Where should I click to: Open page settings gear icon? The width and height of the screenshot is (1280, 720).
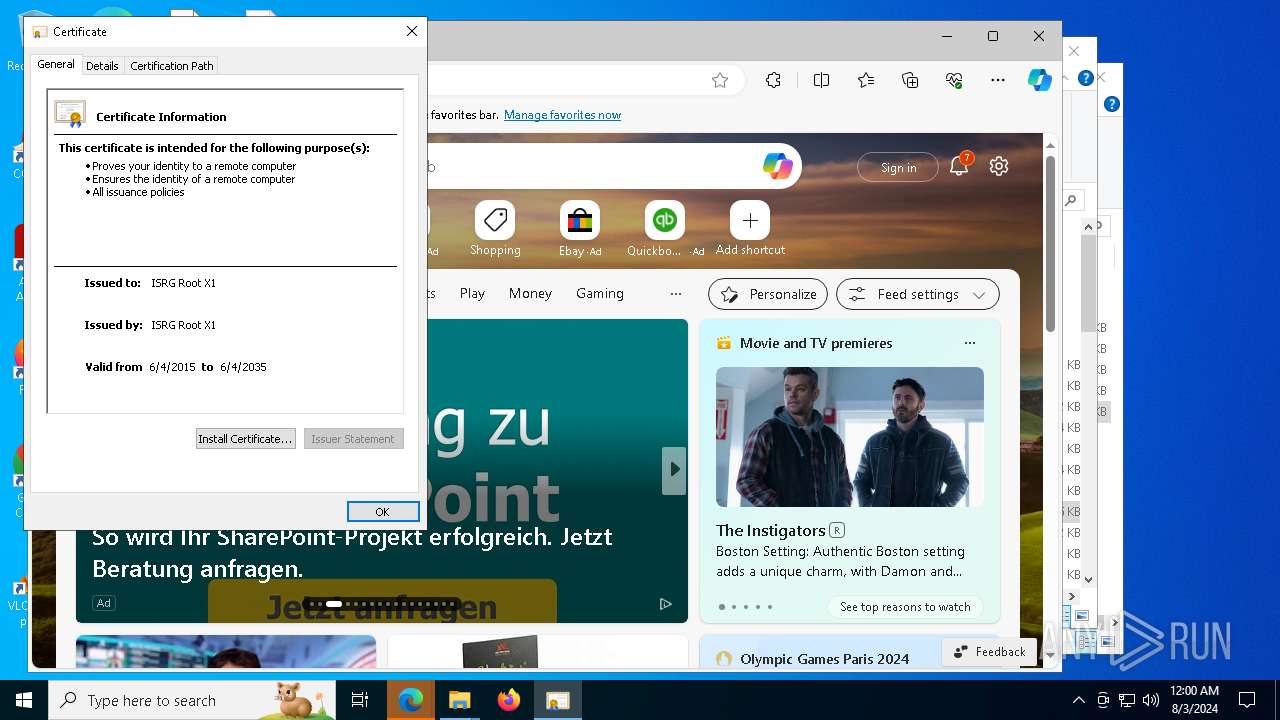pyautogui.click(x=999, y=166)
